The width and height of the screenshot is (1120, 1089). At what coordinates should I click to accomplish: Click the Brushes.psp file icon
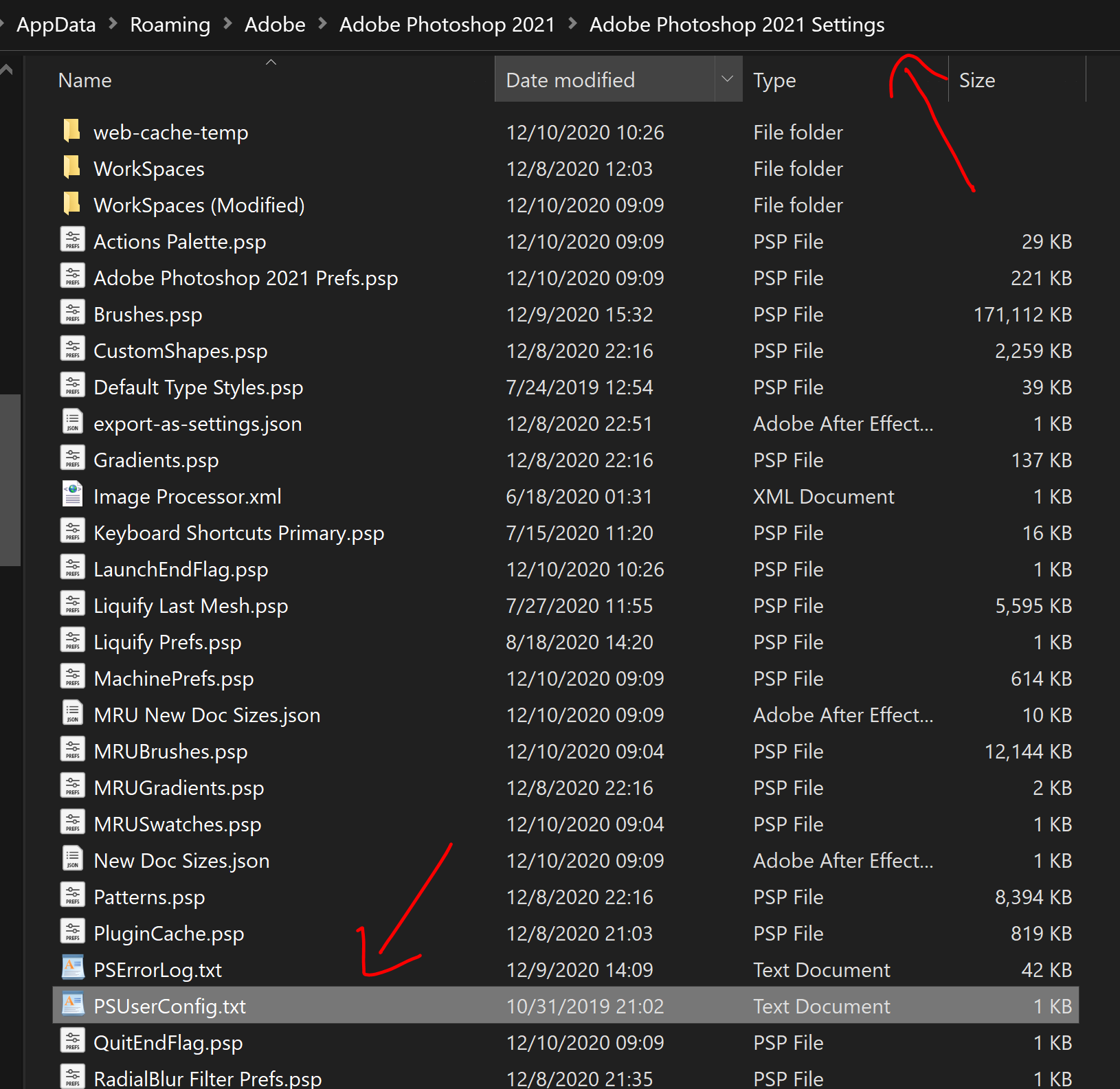(73, 312)
